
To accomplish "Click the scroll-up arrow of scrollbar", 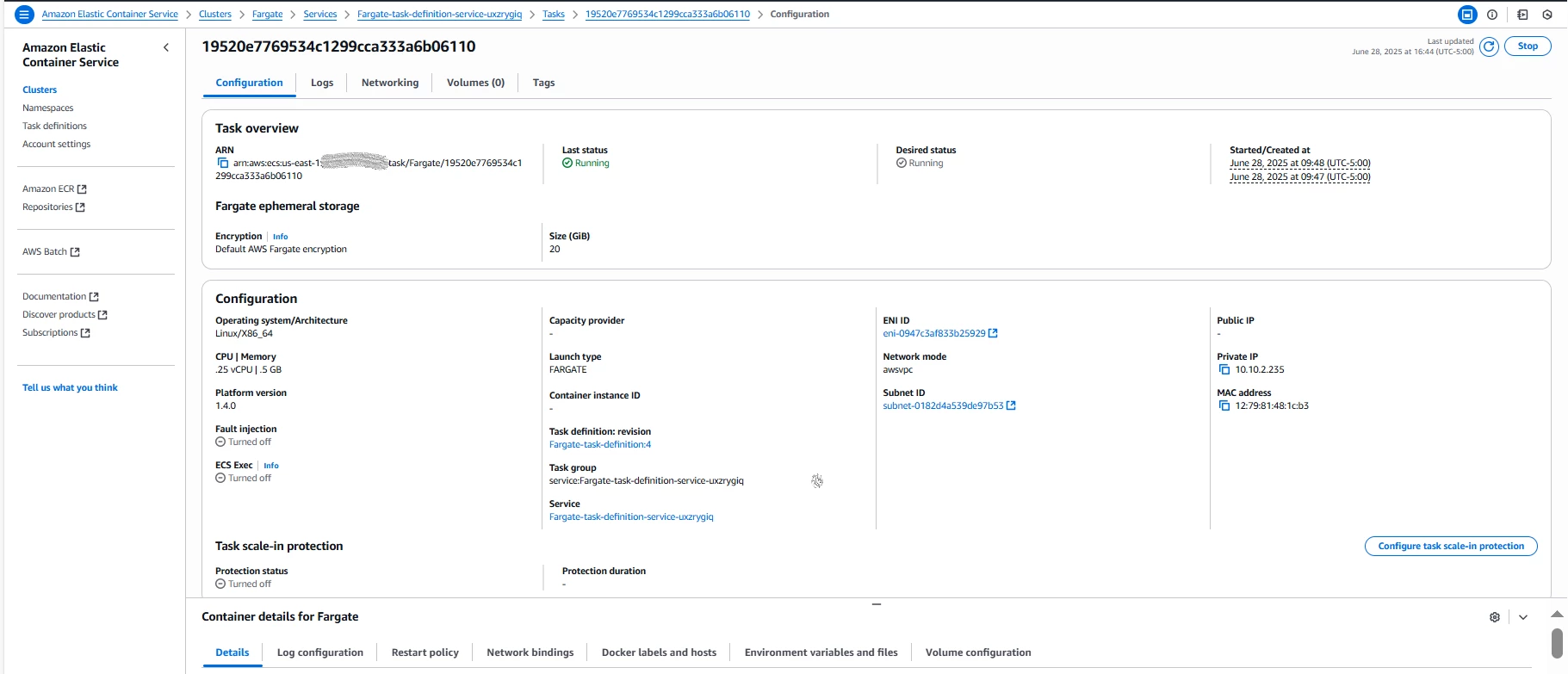I will point(1557,615).
